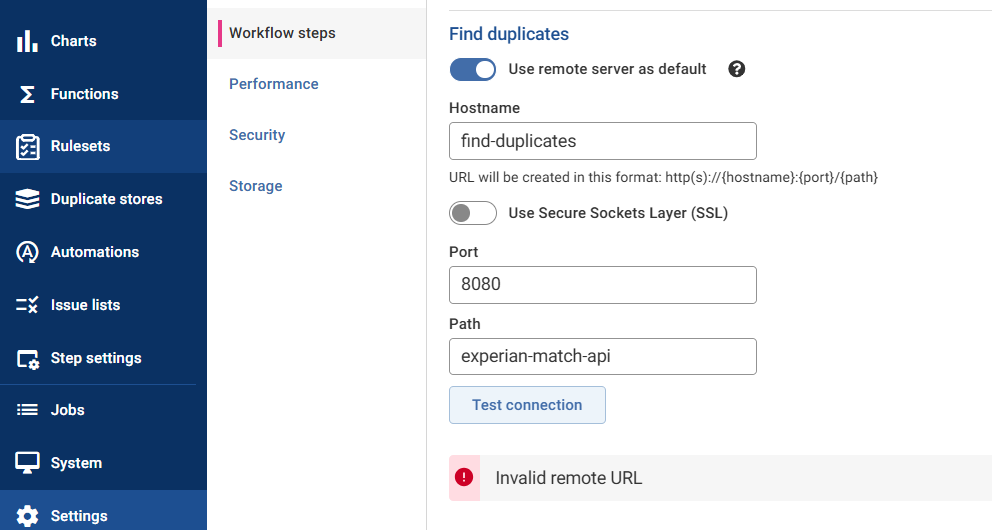Click the Hostname input field

602,141
